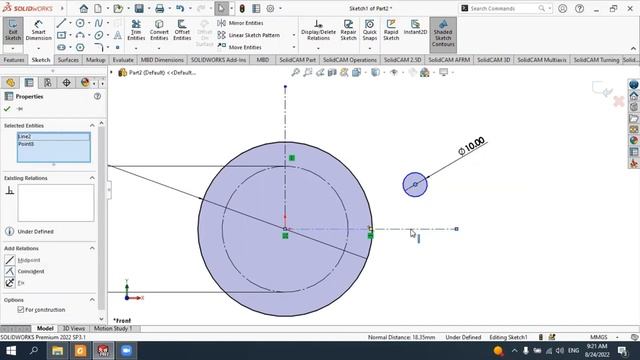640x360 pixels.
Task: Select the Line sketch tool
Action: tap(61, 23)
